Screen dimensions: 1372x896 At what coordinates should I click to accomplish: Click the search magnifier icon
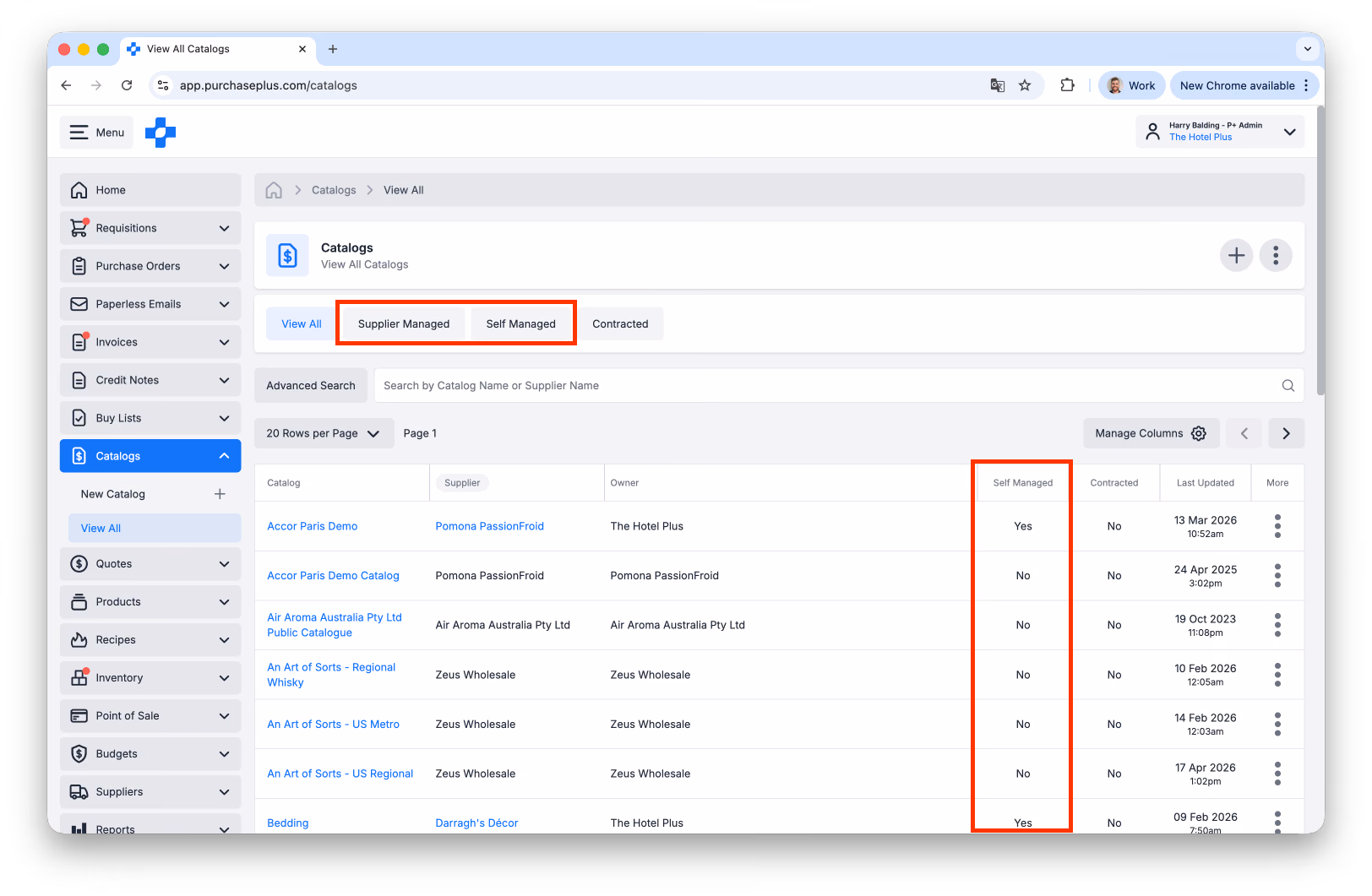1288,386
